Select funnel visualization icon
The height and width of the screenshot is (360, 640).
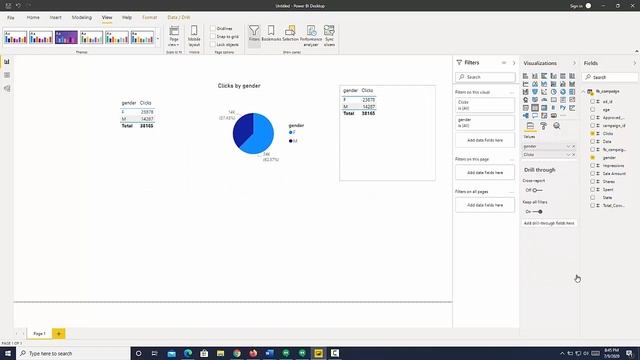[535, 92]
